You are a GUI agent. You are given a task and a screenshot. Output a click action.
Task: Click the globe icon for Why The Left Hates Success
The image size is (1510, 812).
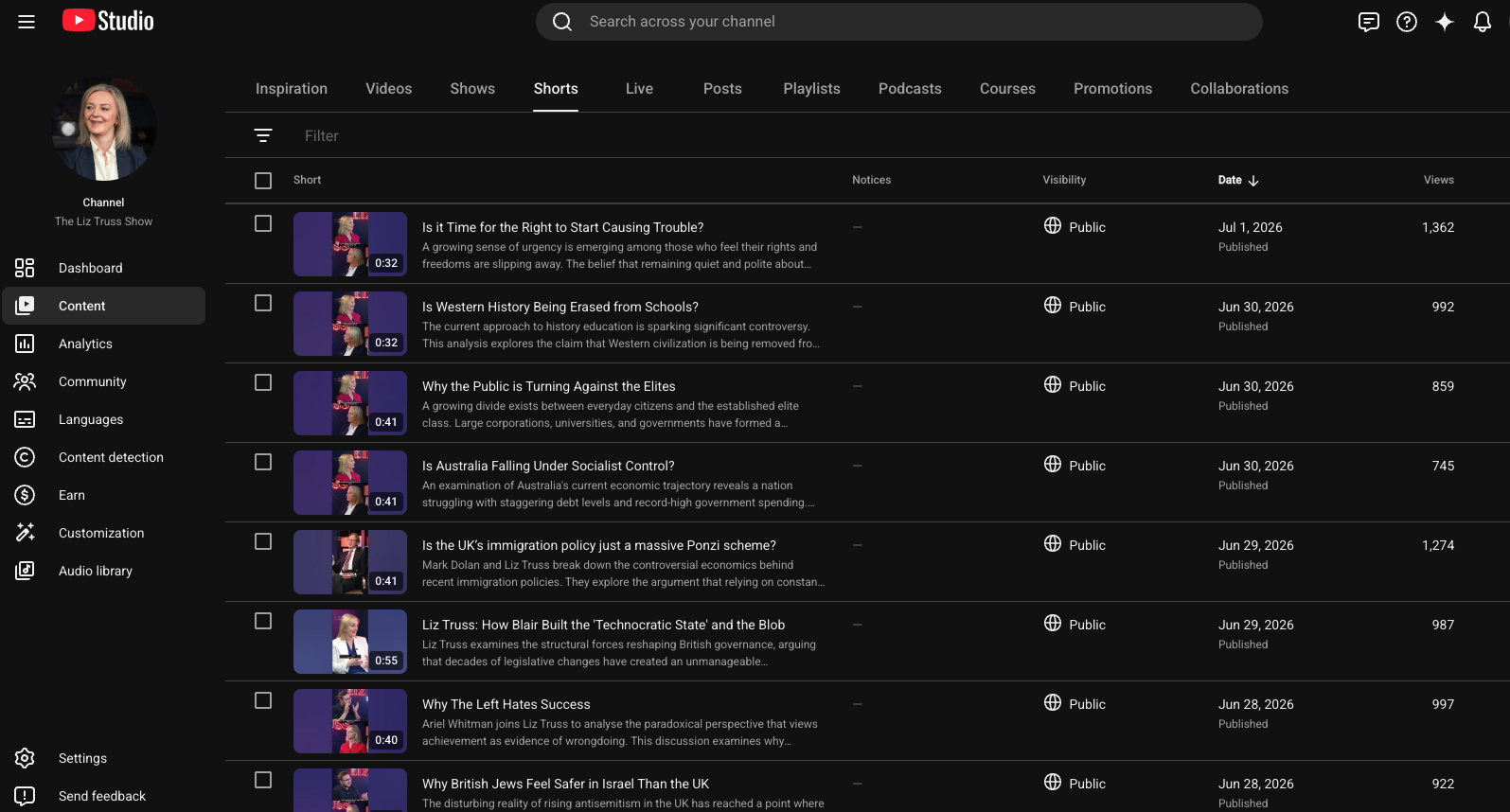[1053, 702]
